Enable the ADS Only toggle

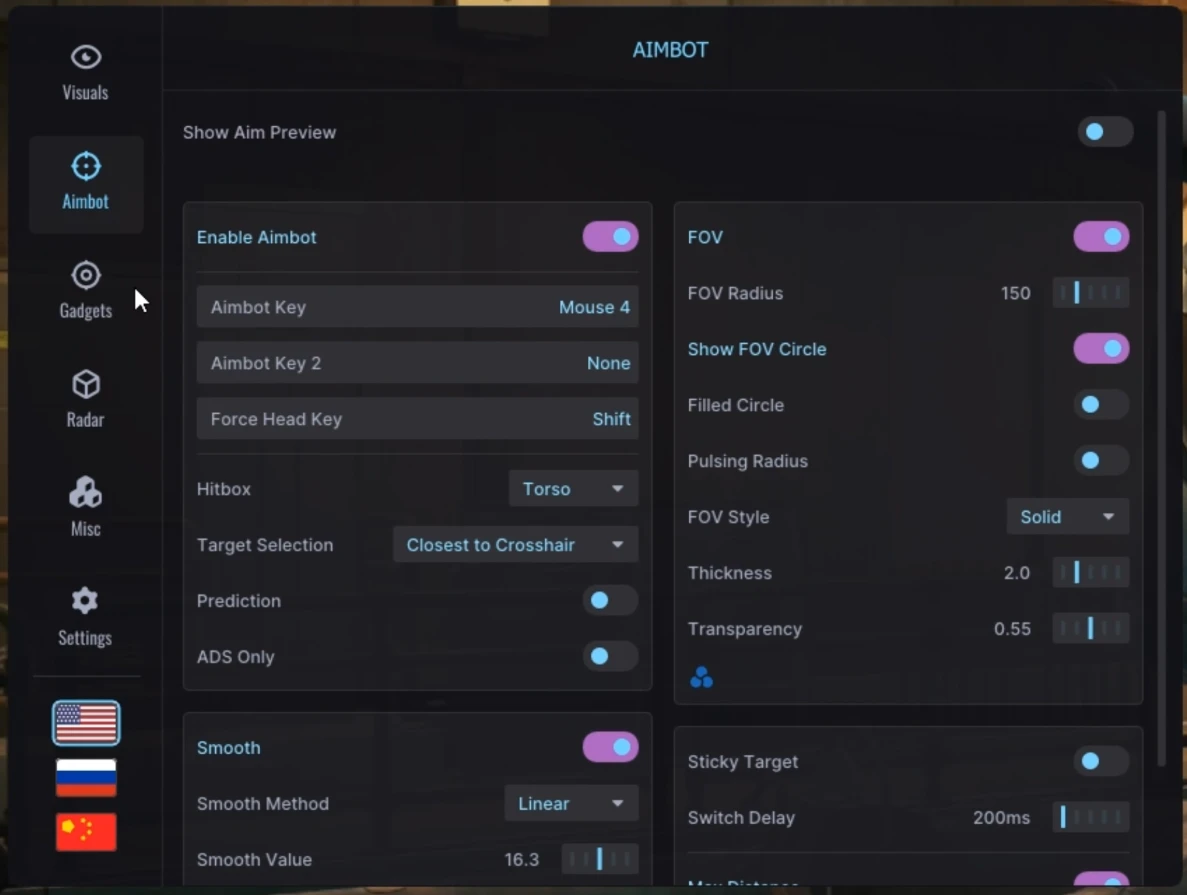pos(610,656)
